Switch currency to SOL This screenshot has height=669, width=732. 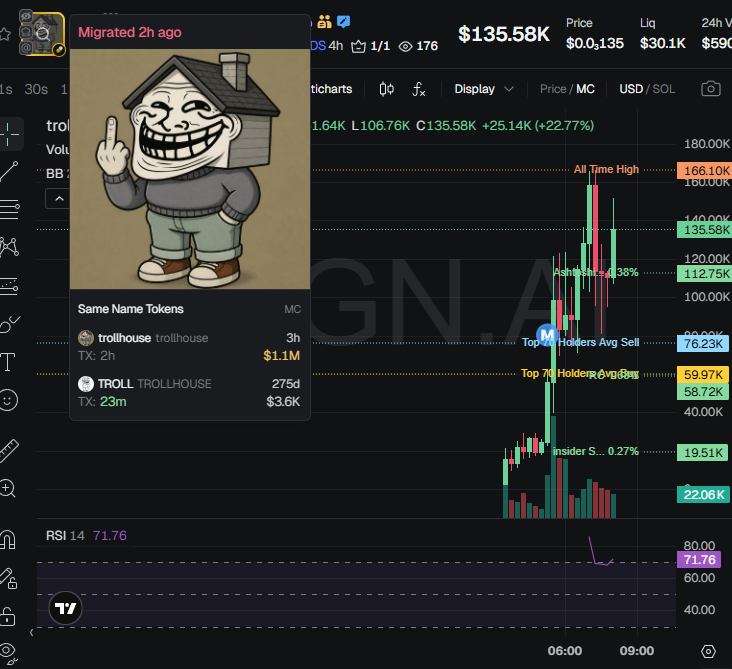(x=664, y=89)
